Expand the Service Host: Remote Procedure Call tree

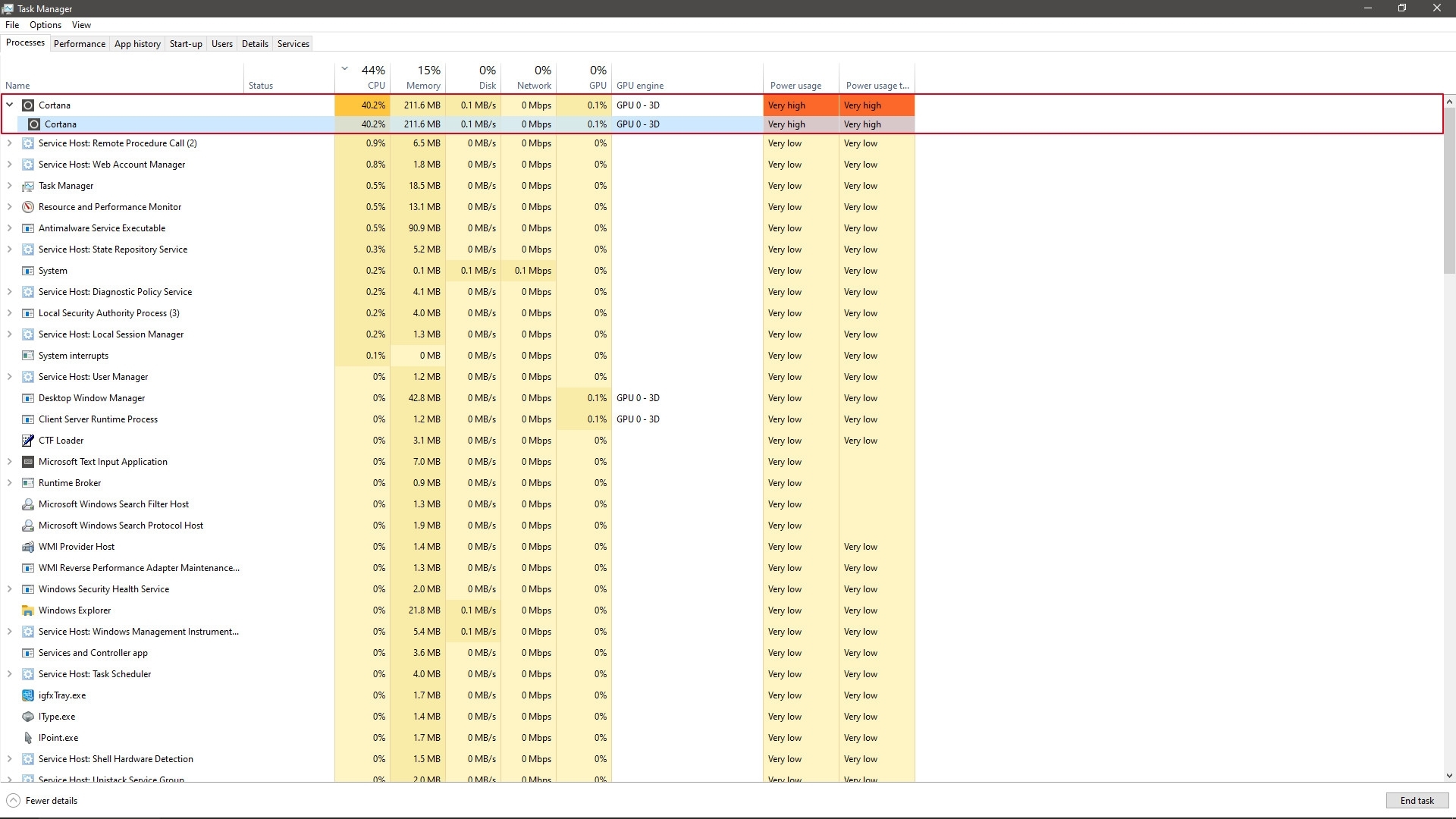[x=10, y=142]
